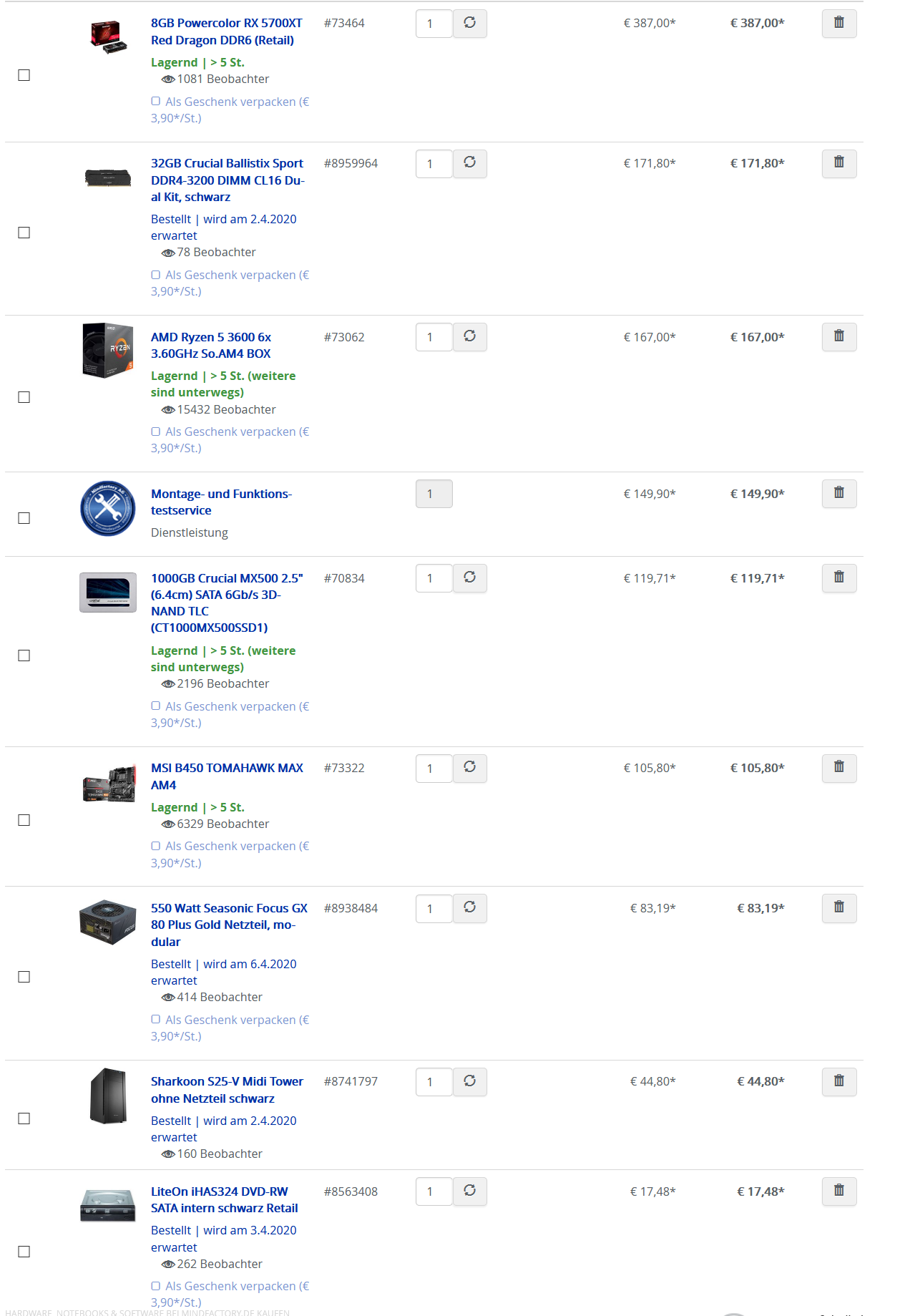
Task: Open the 32GB Crucial Ballistix Sport product link
Action: click(x=228, y=180)
